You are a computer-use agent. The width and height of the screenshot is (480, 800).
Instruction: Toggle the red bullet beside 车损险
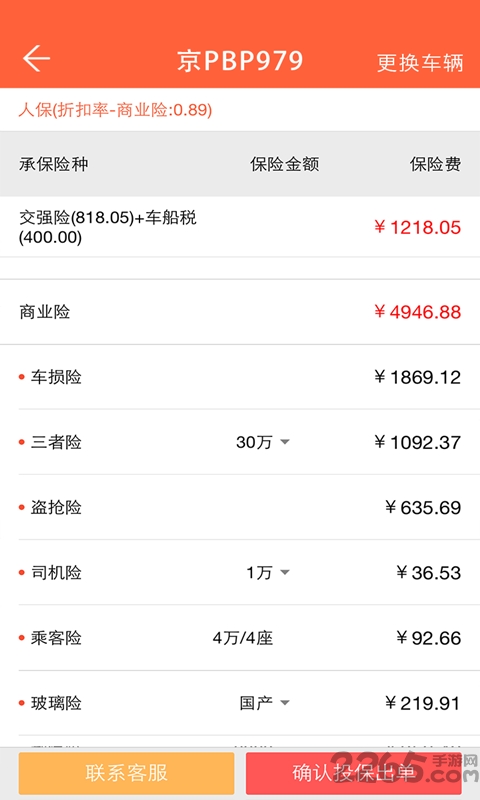(22, 377)
